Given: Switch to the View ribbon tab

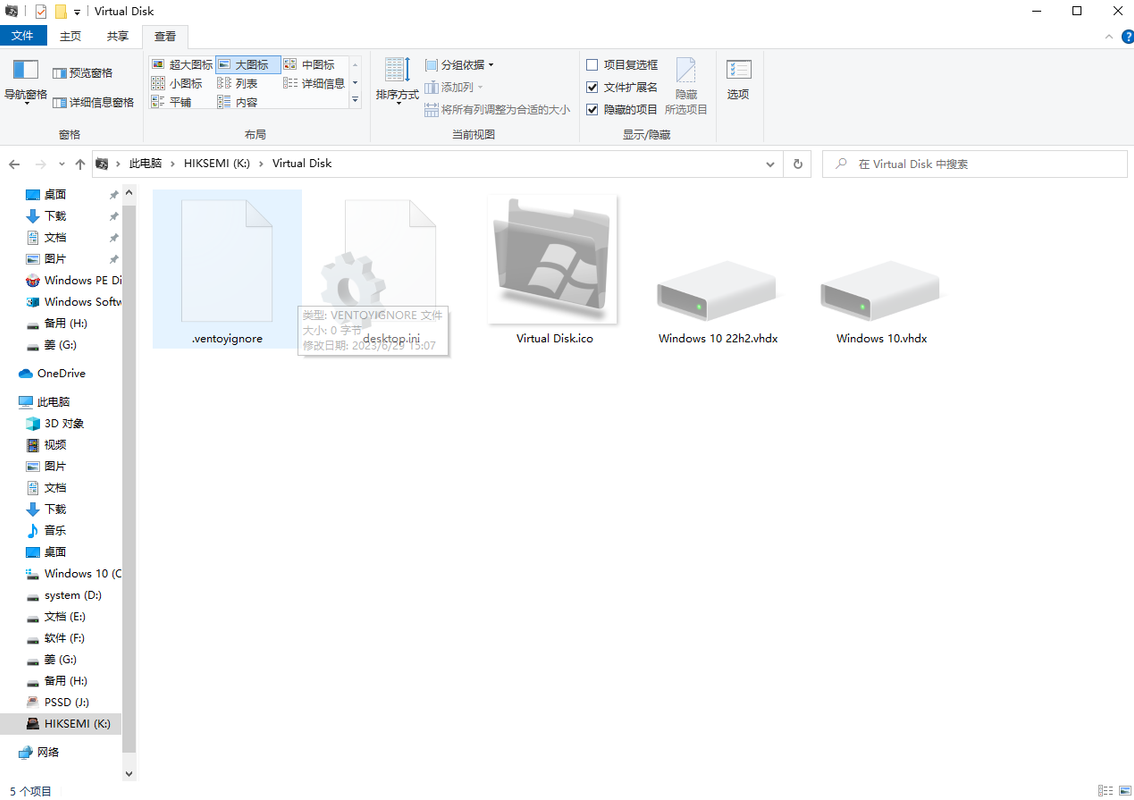Looking at the screenshot, I should click(x=165, y=36).
